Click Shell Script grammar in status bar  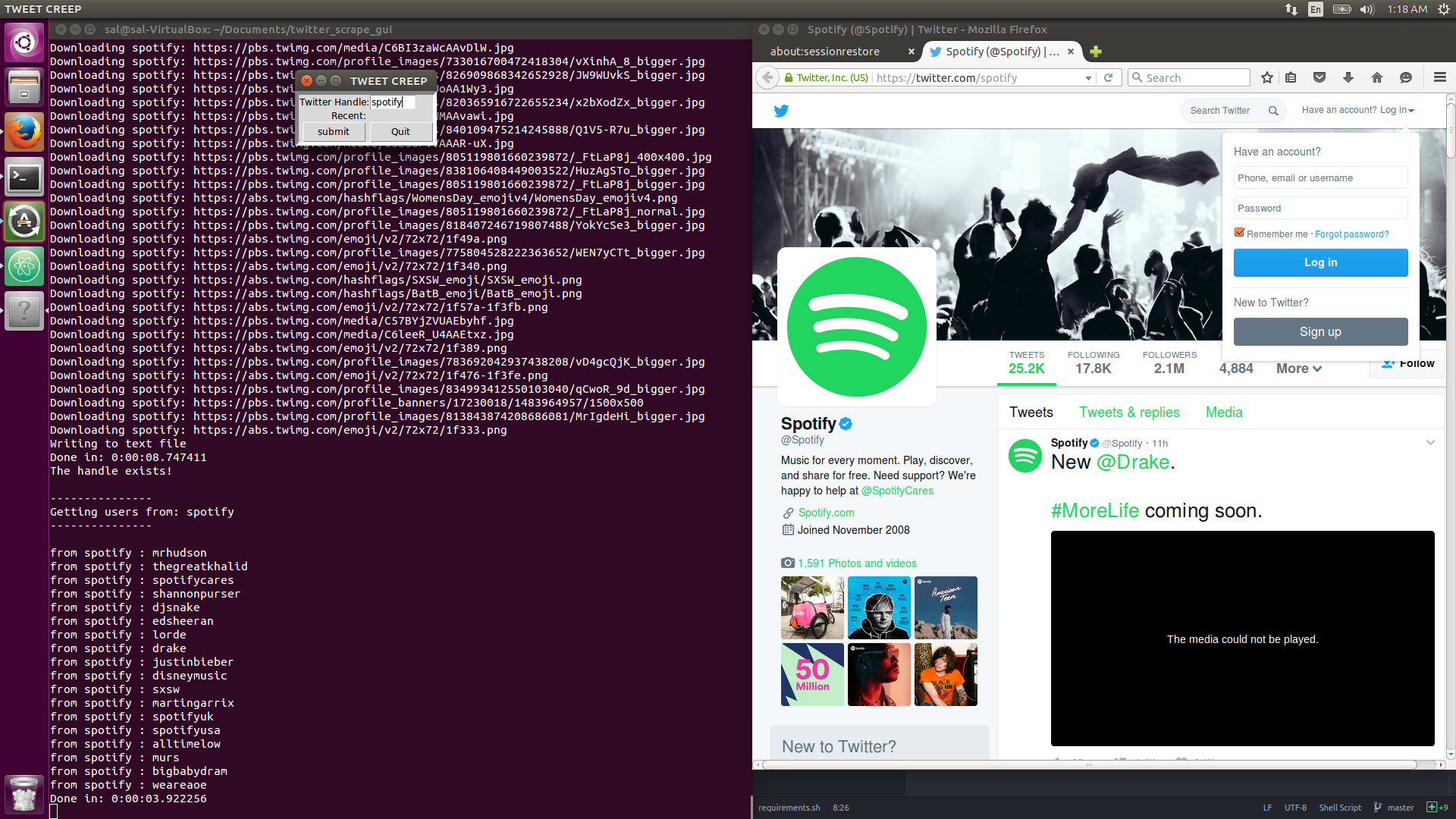[1340, 808]
